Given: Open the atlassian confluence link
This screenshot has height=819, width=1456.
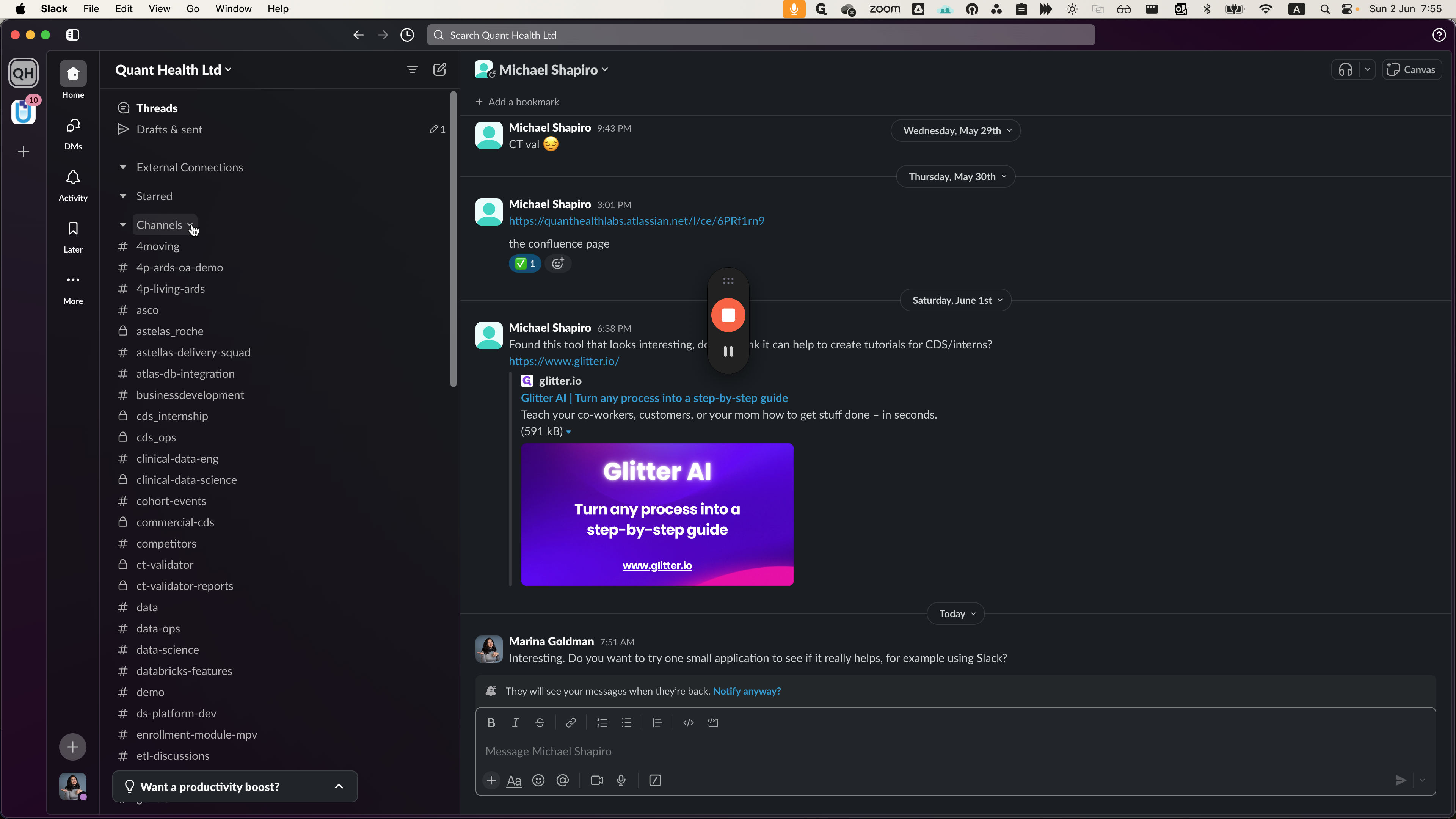Looking at the screenshot, I should click(637, 221).
